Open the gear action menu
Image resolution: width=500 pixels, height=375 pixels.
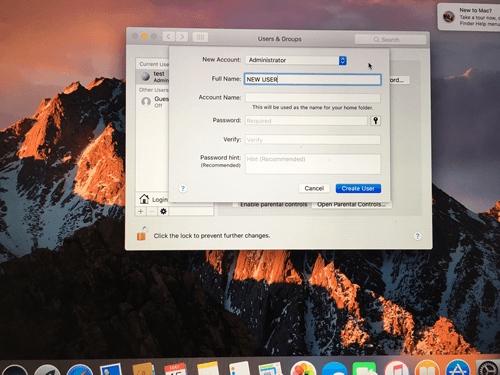pyautogui.click(x=163, y=211)
